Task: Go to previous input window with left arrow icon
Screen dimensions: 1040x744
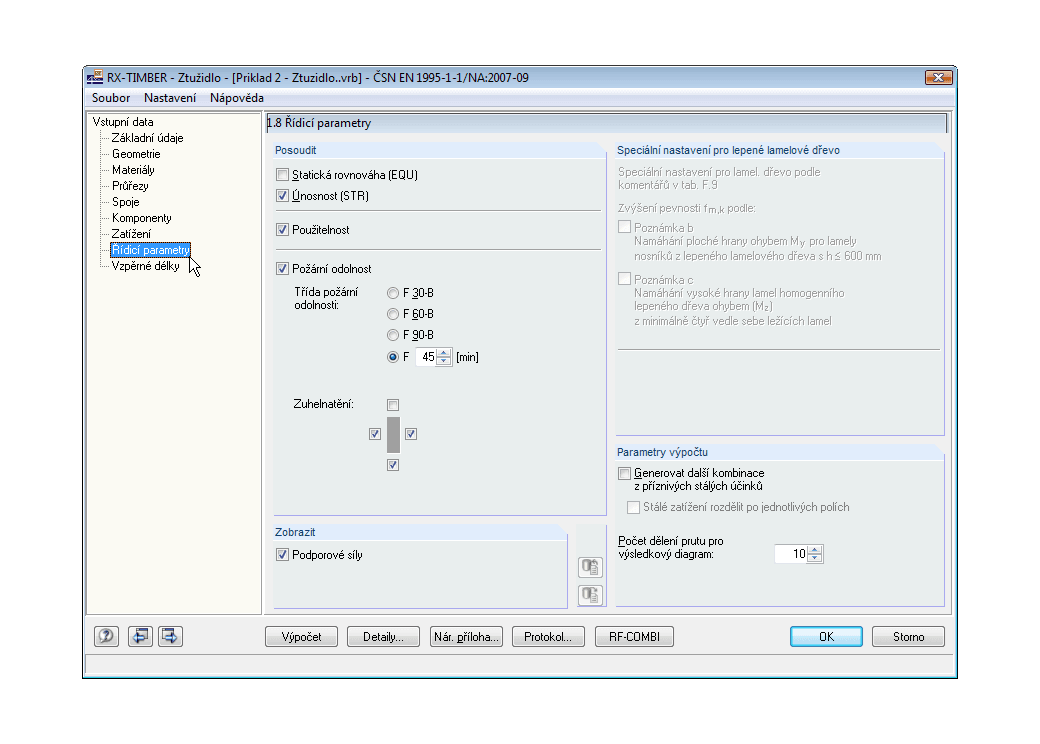Action: click(140, 636)
